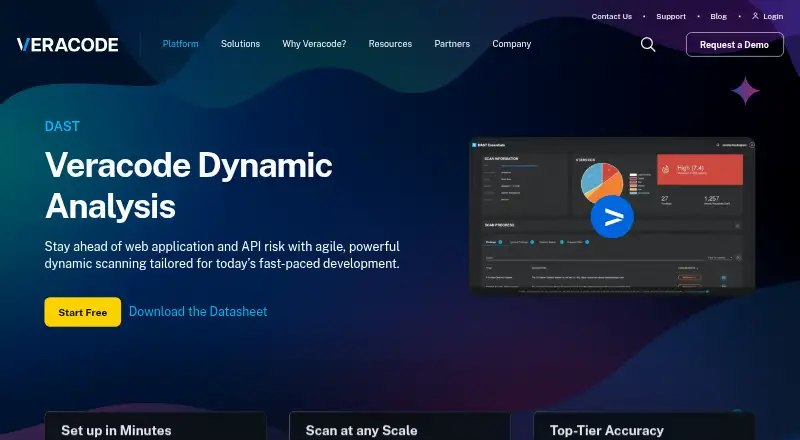
Task: Select the Set up in Minutes card
Action: [x=156, y=426]
